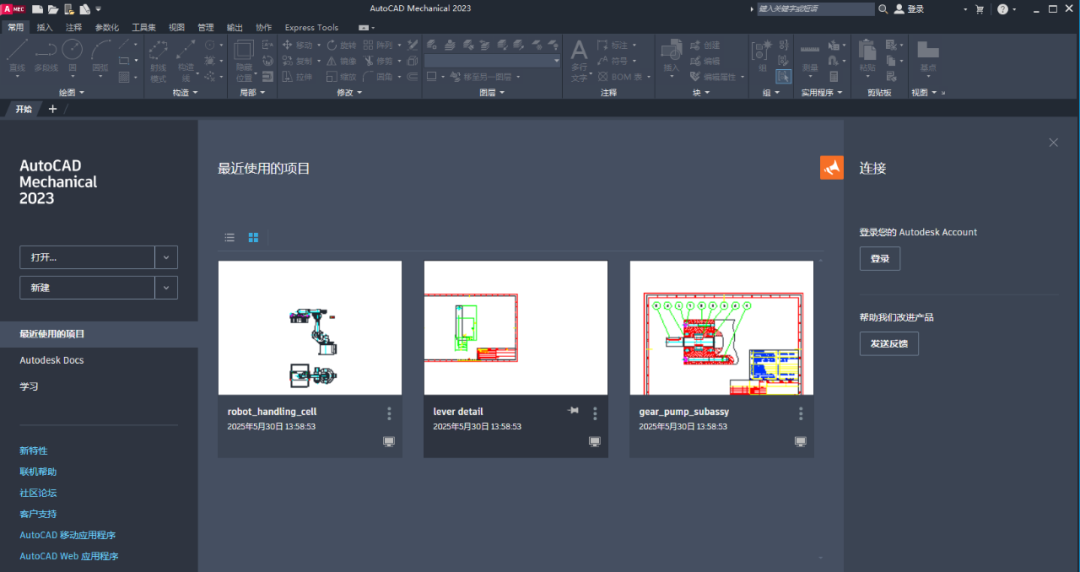Click the orange Autodesk announcements icon
This screenshot has height=572, width=1080.
pyautogui.click(x=832, y=169)
